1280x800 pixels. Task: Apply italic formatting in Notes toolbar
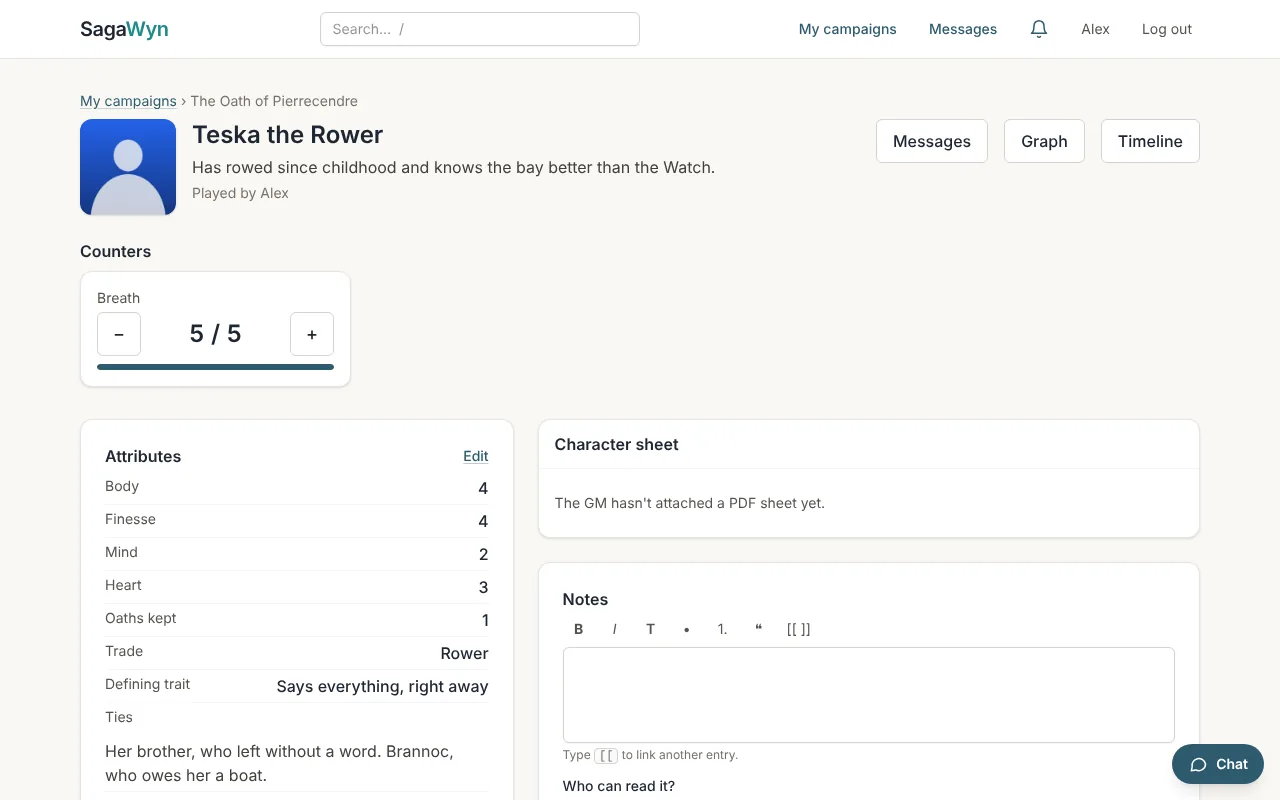[x=614, y=629]
